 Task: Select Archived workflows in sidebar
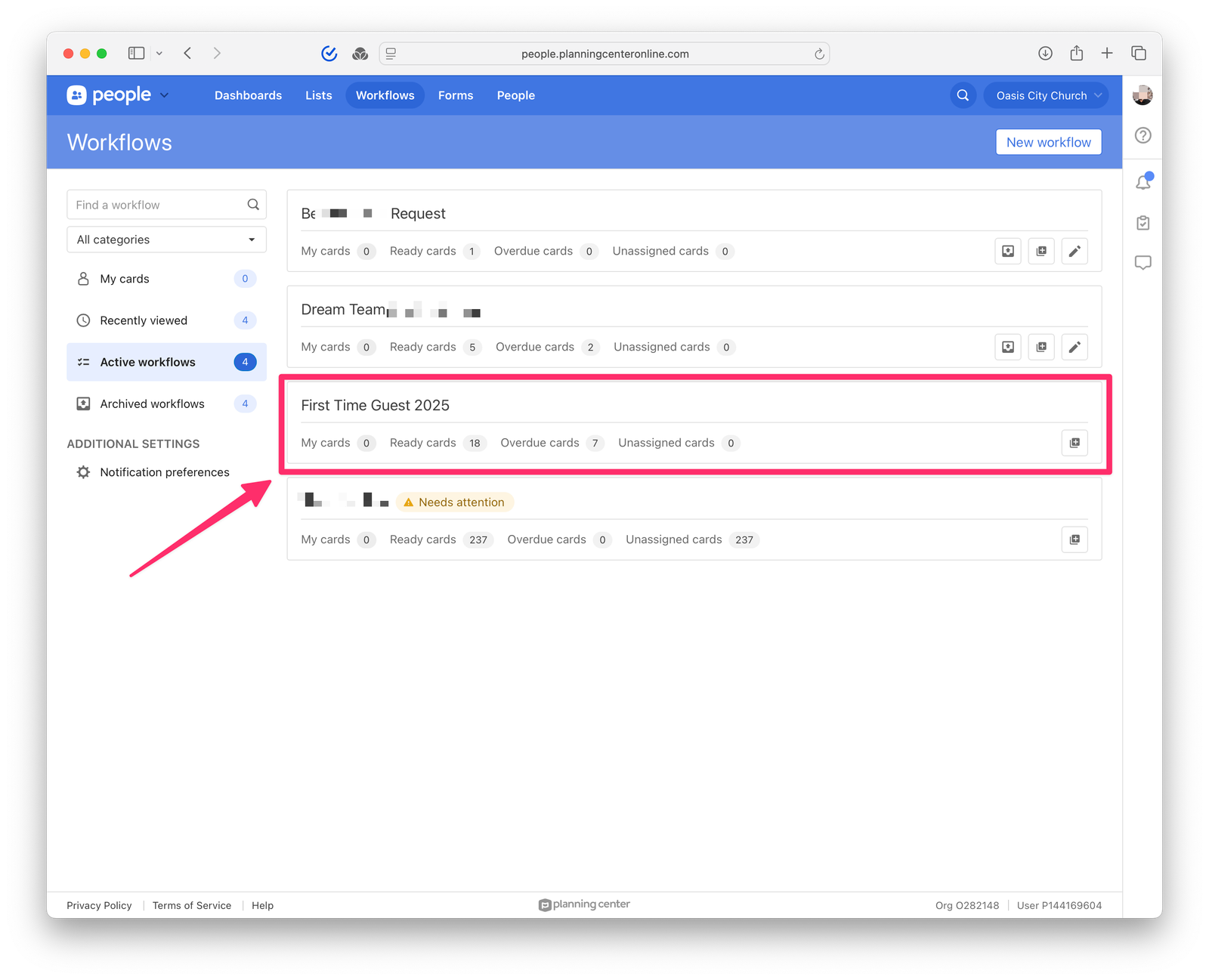(x=152, y=403)
